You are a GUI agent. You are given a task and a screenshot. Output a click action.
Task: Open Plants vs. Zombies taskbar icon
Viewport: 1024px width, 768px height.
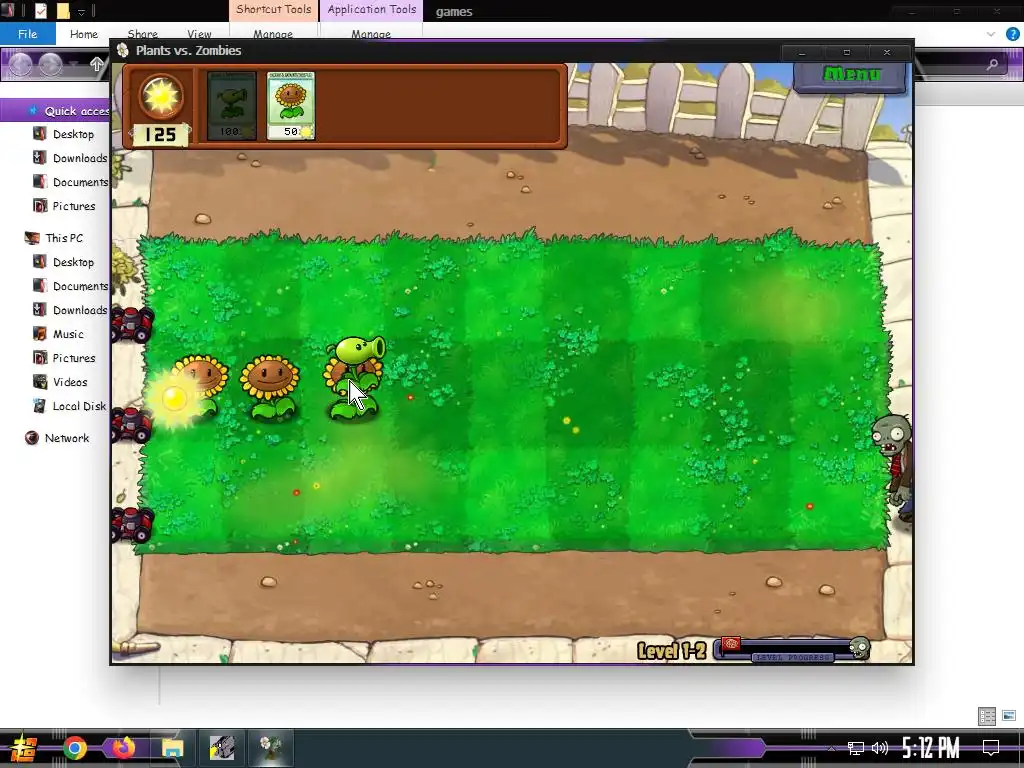point(270,748)
